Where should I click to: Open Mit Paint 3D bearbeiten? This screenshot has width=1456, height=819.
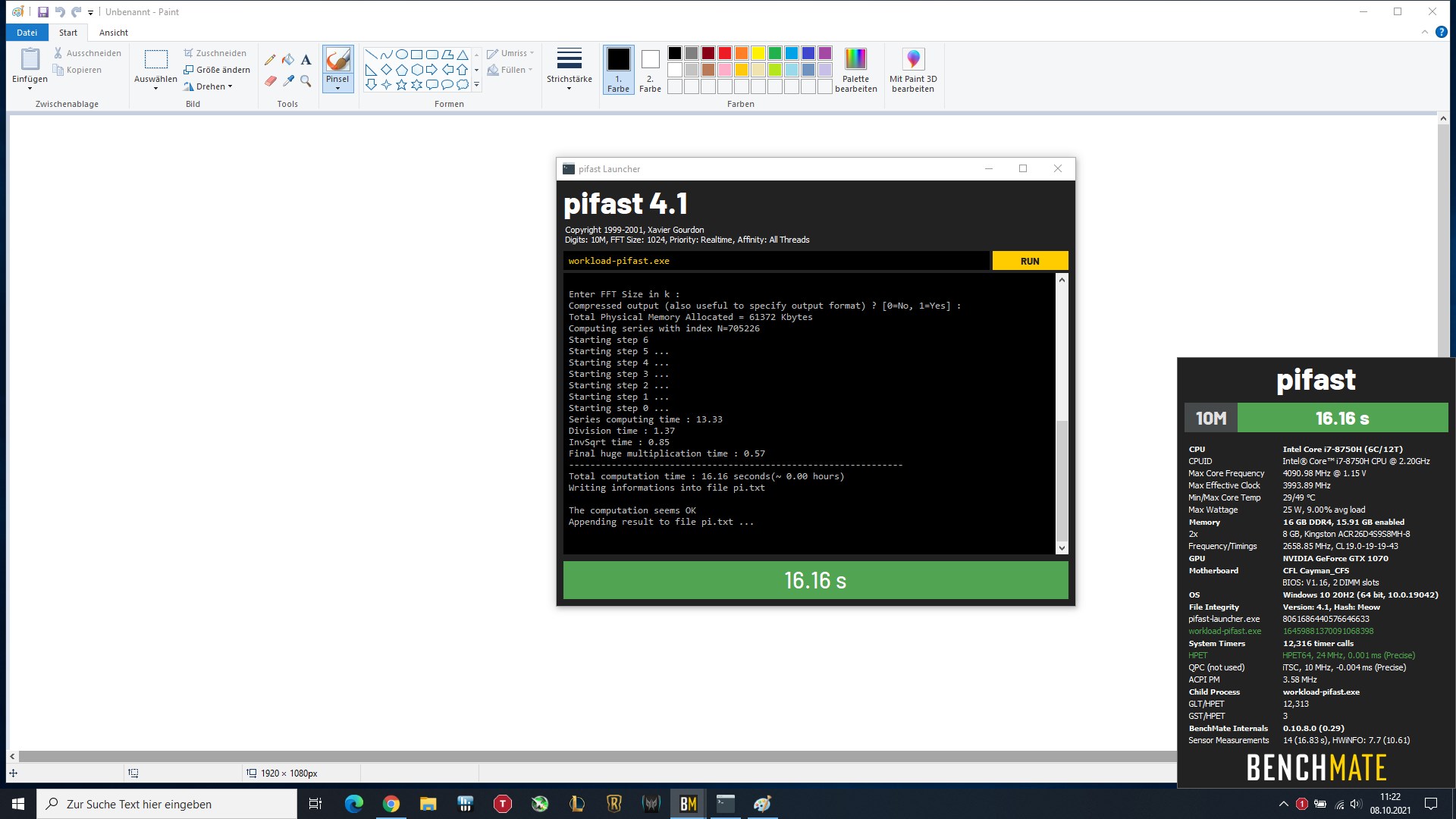point(913,70)
